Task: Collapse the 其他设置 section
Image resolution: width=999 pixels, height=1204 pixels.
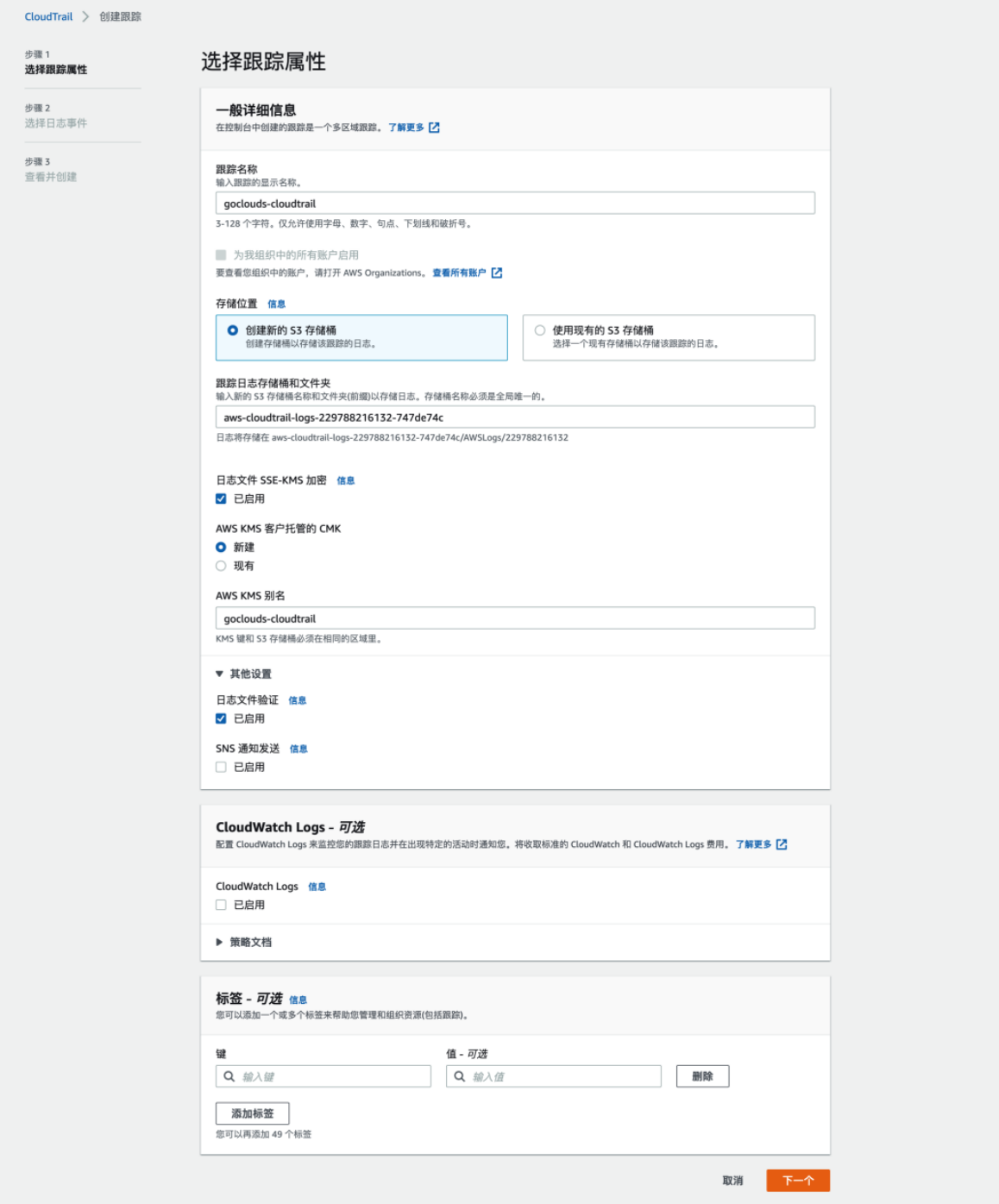Action: click(x=244, y=674)
